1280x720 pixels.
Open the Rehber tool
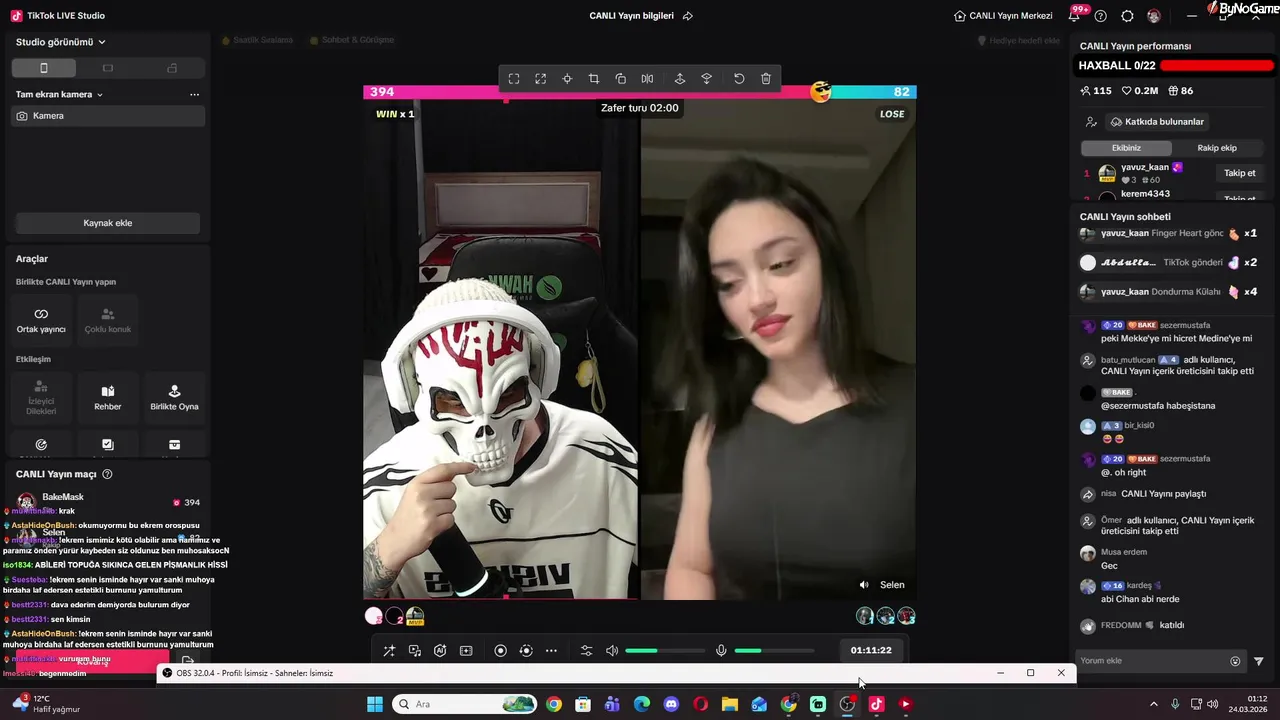(108, 397)
